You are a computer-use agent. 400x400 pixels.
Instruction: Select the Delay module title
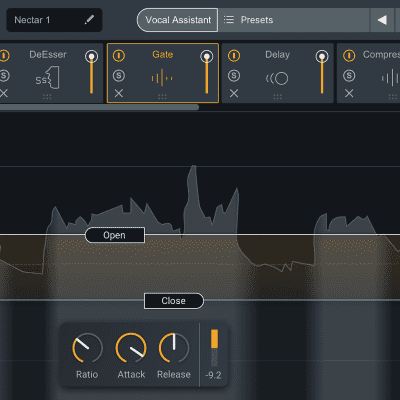click(277, 54)
